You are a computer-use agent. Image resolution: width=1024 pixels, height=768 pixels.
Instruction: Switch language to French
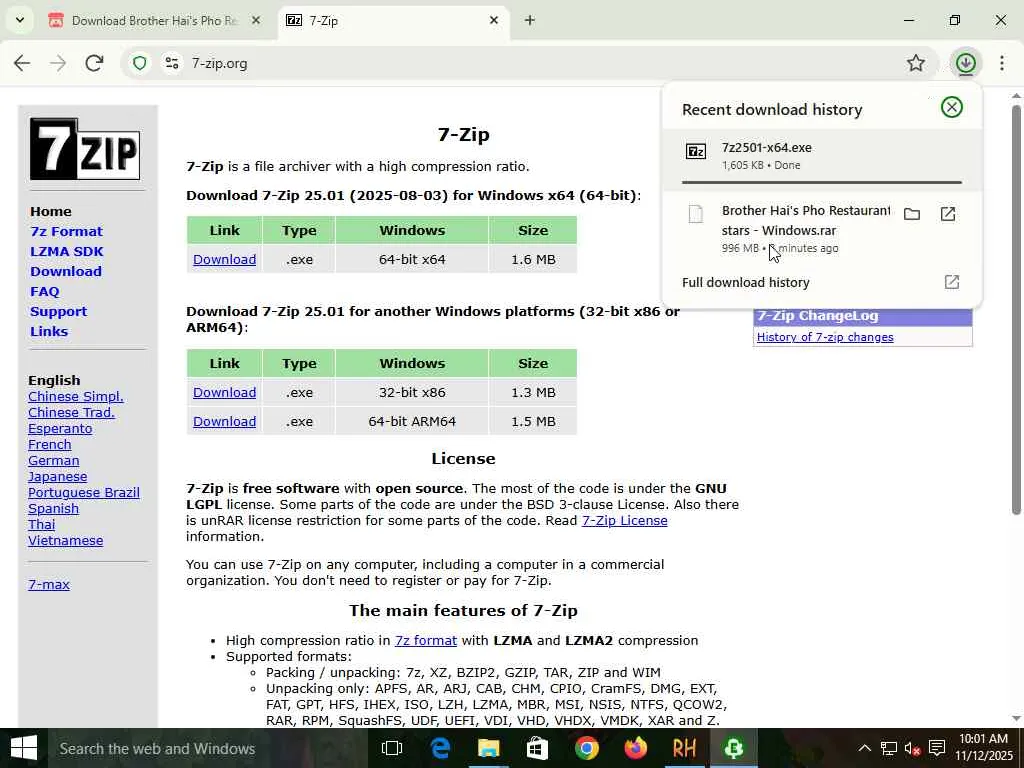click(x=50, y=445)
